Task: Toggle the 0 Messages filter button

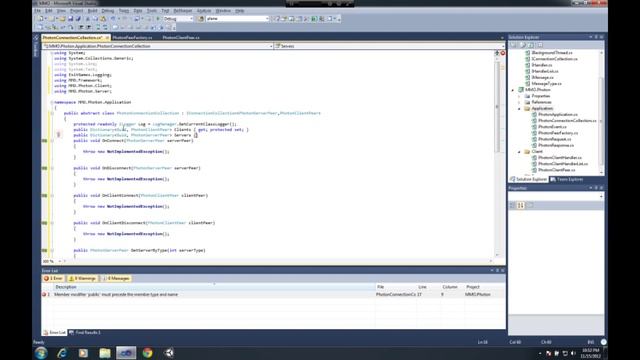Action: [x=116, y=278]
